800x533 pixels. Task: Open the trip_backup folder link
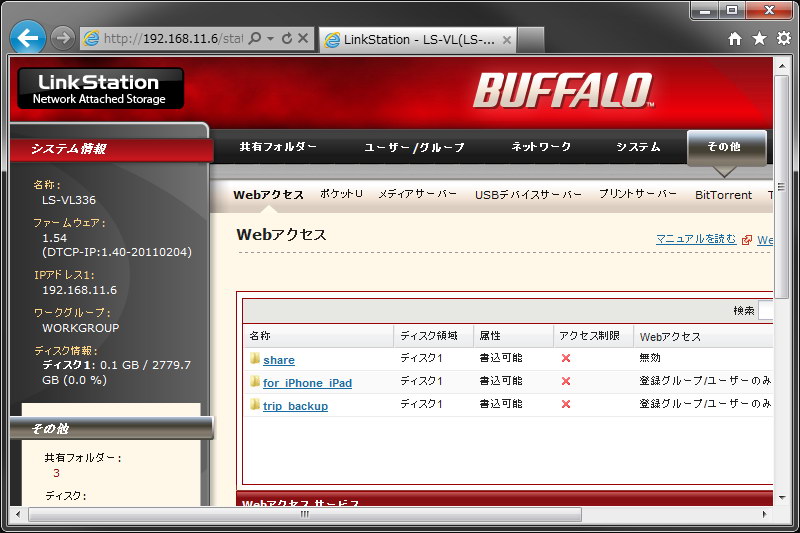(x=295, y=406)
